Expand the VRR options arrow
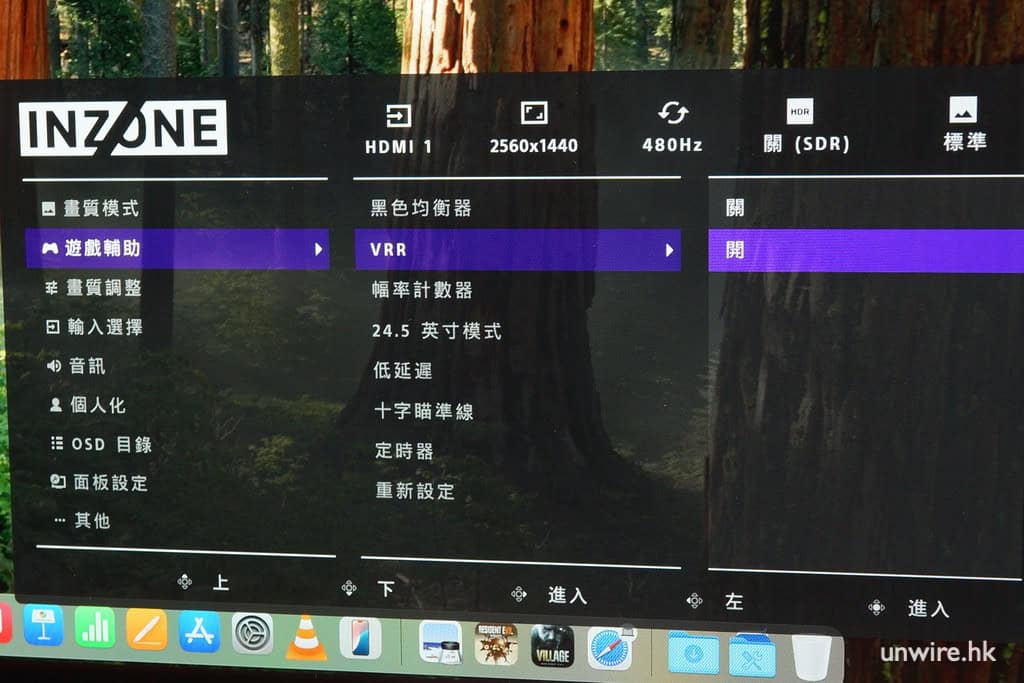This screenshot has width=1024, height=683. [x=669, y=250]
